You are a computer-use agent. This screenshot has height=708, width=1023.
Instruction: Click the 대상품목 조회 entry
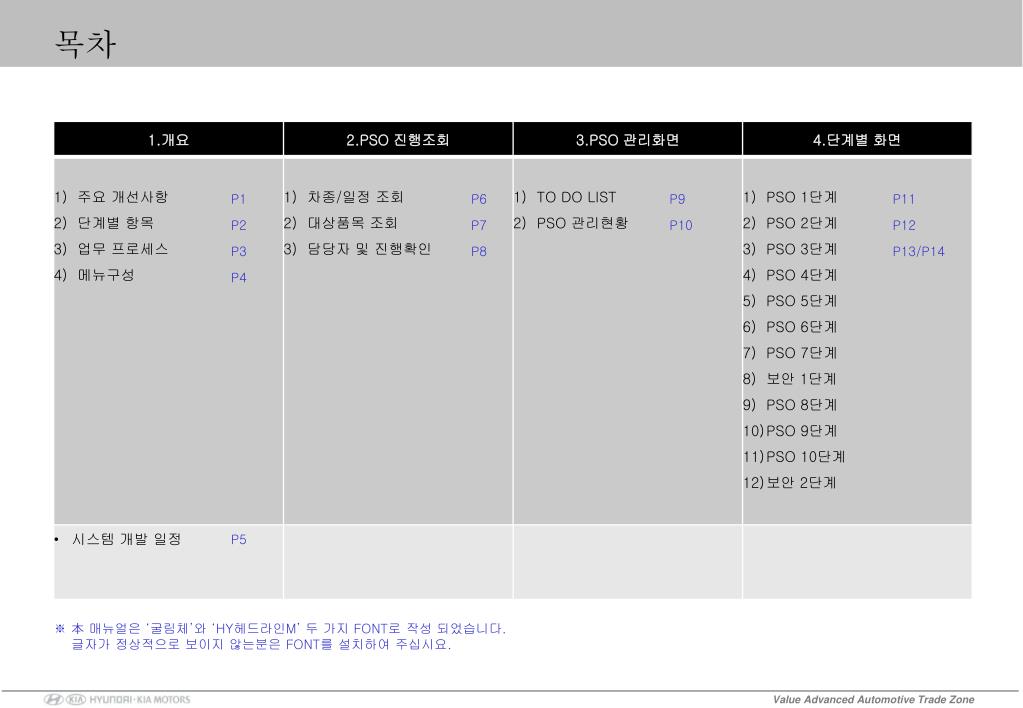click(x=352, y=223)
